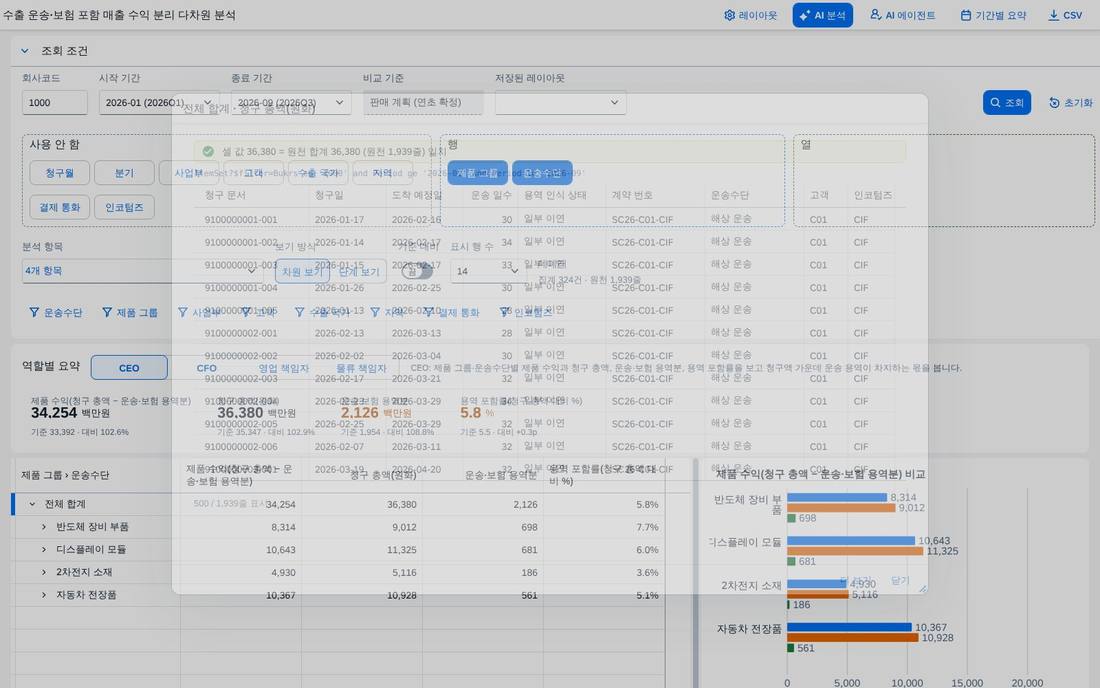Image resolution: width=1100 pixels, height=688 pixels.
Task: Click document 9100000002-001 in the dialog
Action: click(241, 333)
